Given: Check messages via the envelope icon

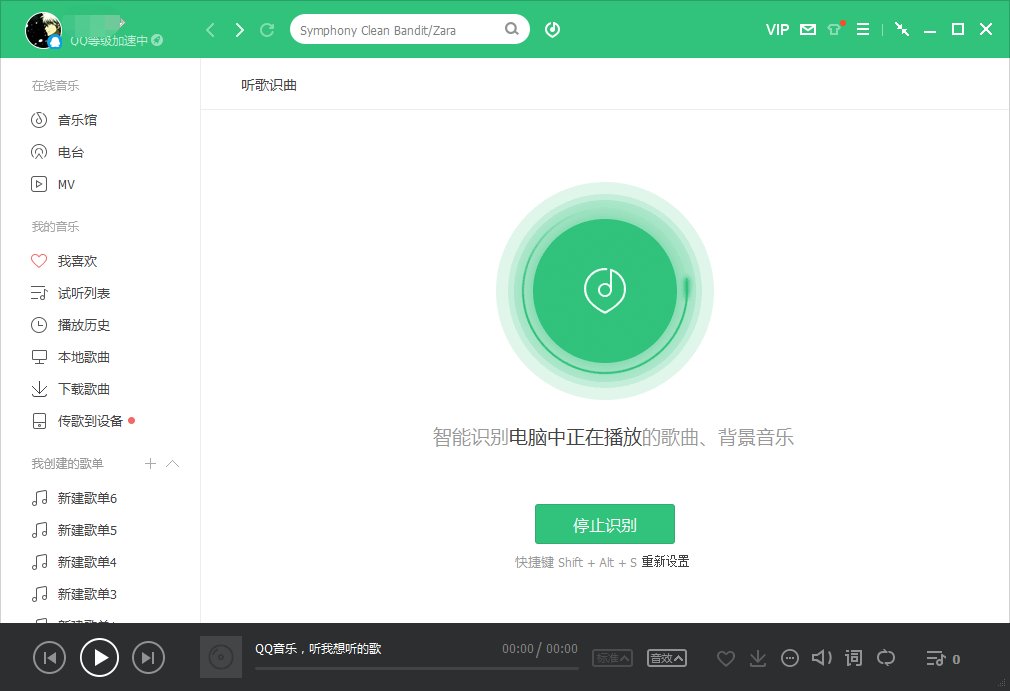Looking at the screenshot, I should (806, 29).
